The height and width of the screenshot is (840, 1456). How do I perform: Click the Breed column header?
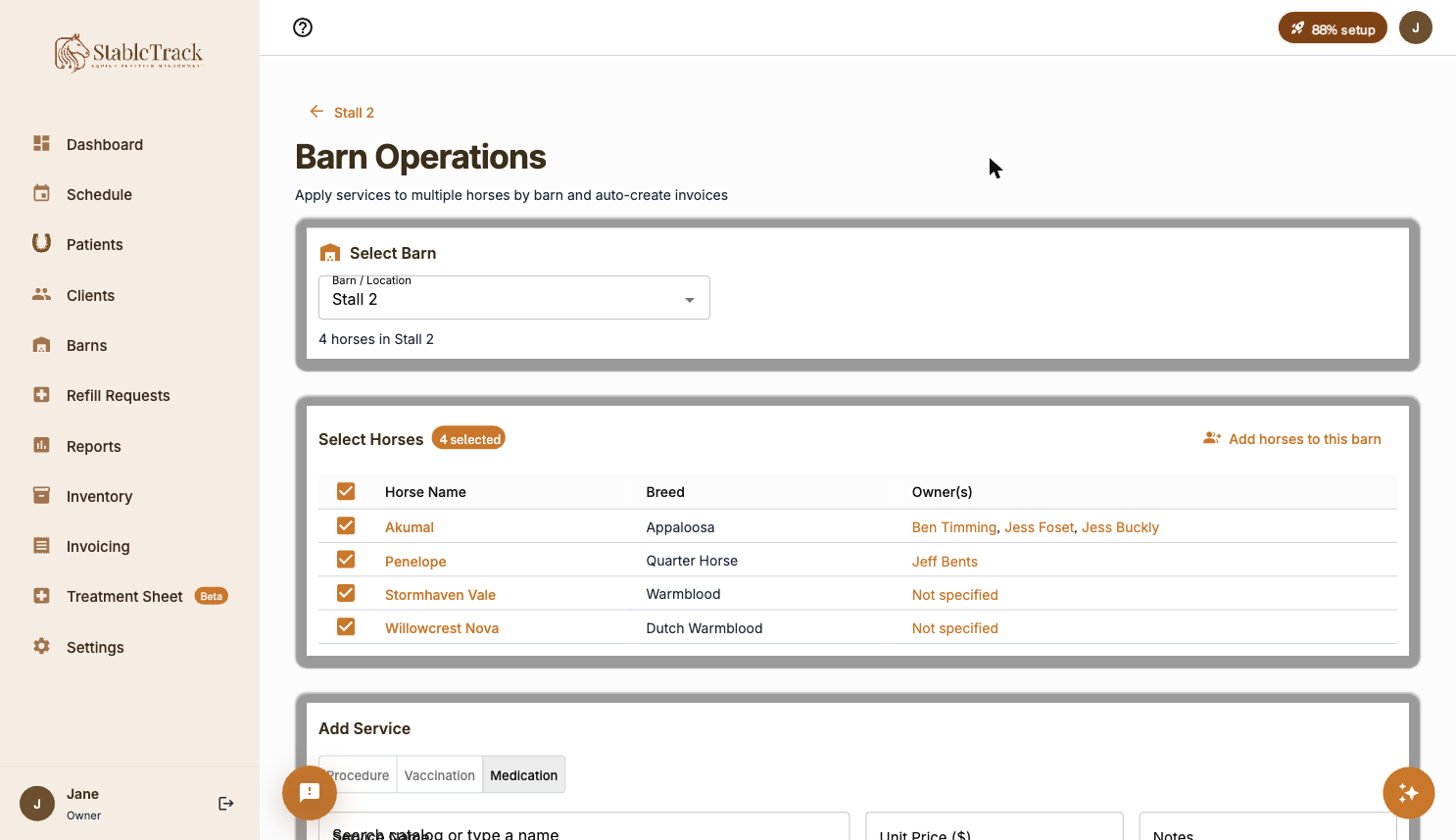(665, 492)
